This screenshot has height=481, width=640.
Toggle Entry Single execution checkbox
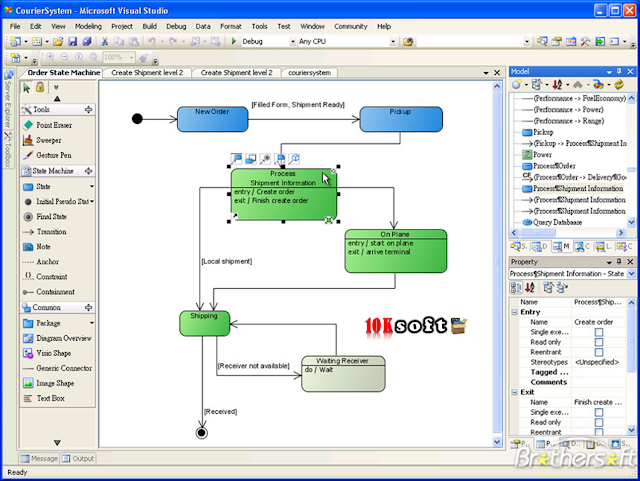click(x=599, y=332)
